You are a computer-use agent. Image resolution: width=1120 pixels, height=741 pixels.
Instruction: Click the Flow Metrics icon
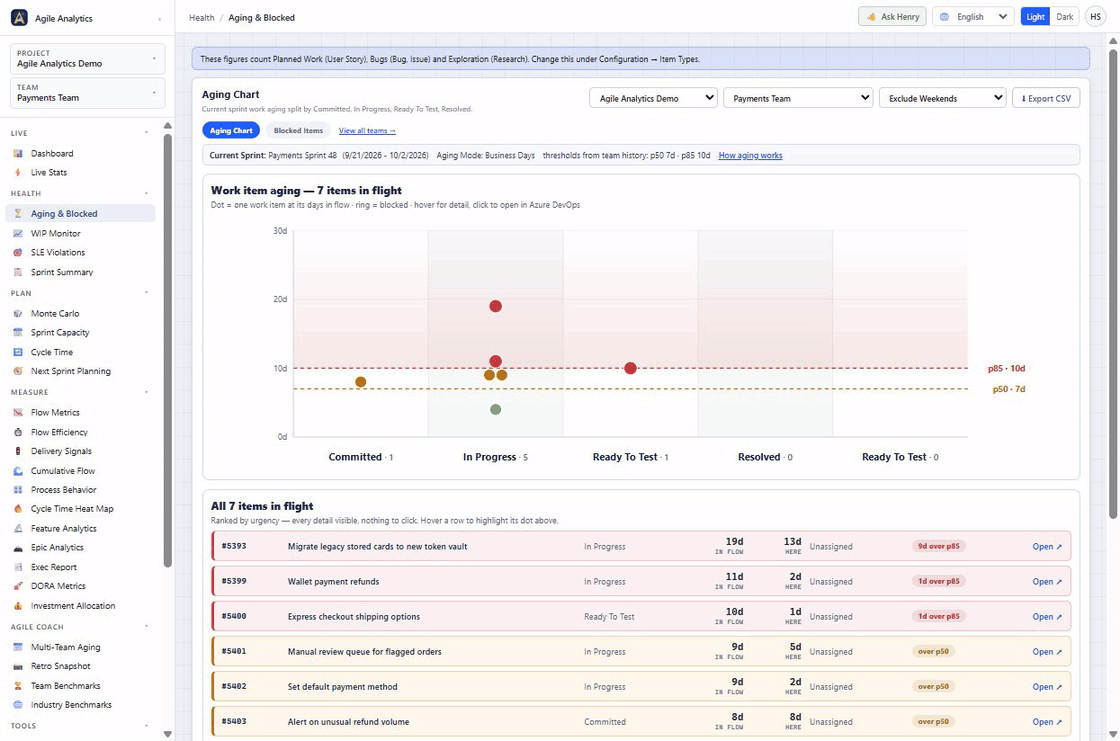pyautogui.click(x=18, y=413)
